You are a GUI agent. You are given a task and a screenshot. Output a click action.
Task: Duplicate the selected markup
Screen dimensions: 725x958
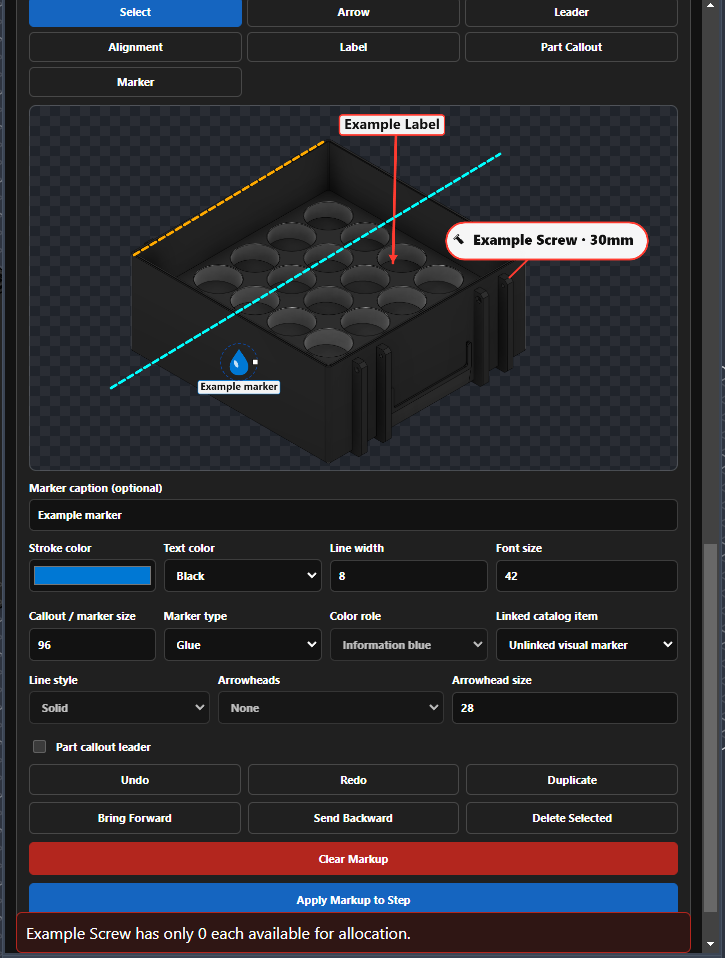572,780
